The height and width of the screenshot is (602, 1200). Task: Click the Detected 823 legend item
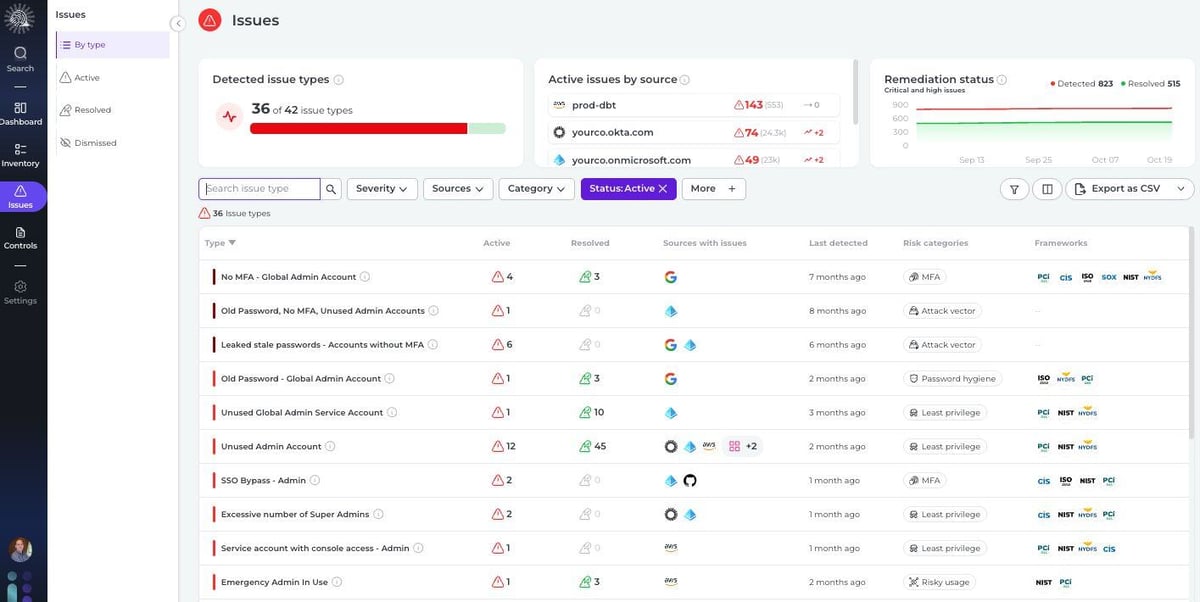[1081, 84]
